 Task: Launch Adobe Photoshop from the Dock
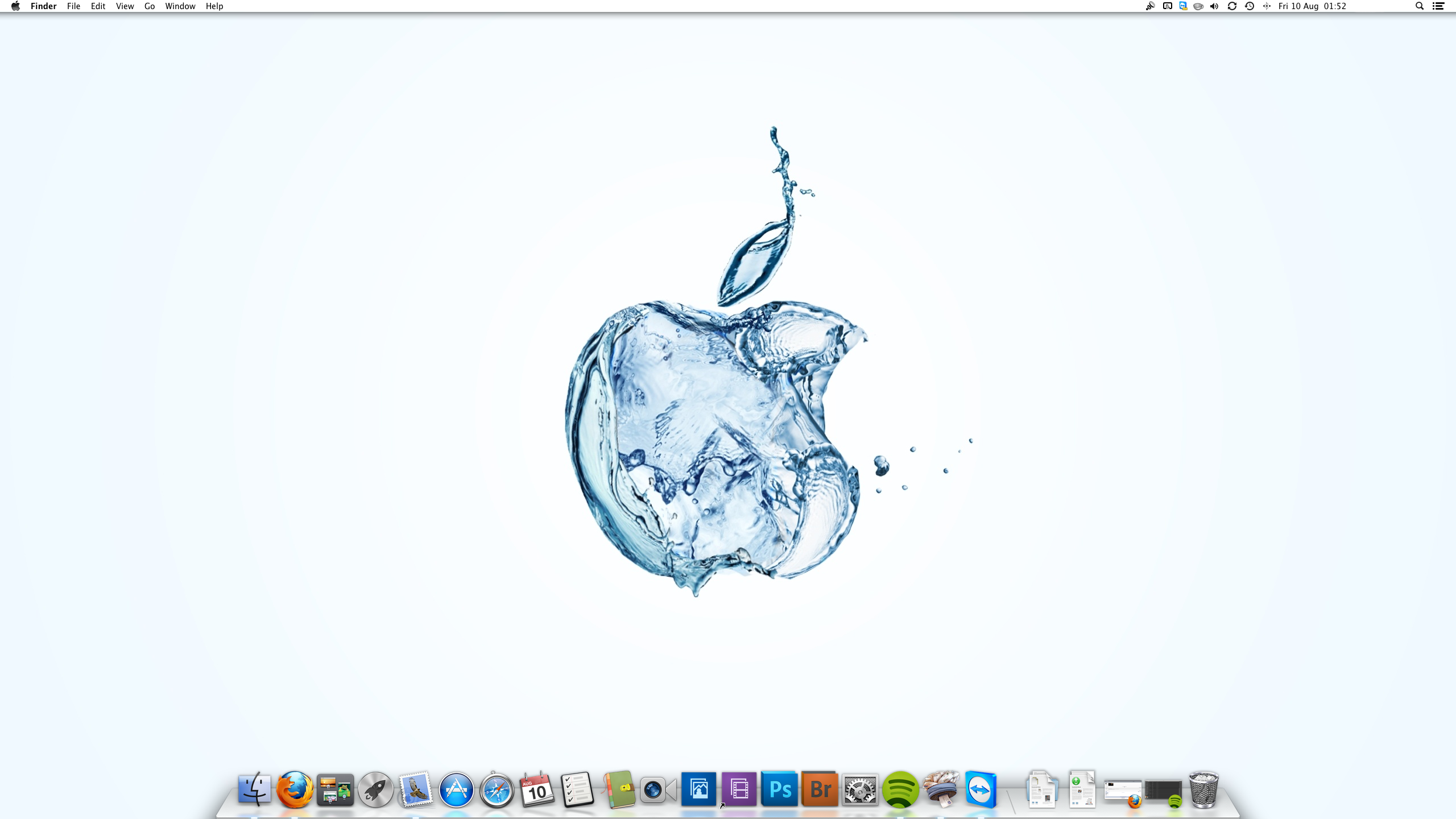(780, 789)
